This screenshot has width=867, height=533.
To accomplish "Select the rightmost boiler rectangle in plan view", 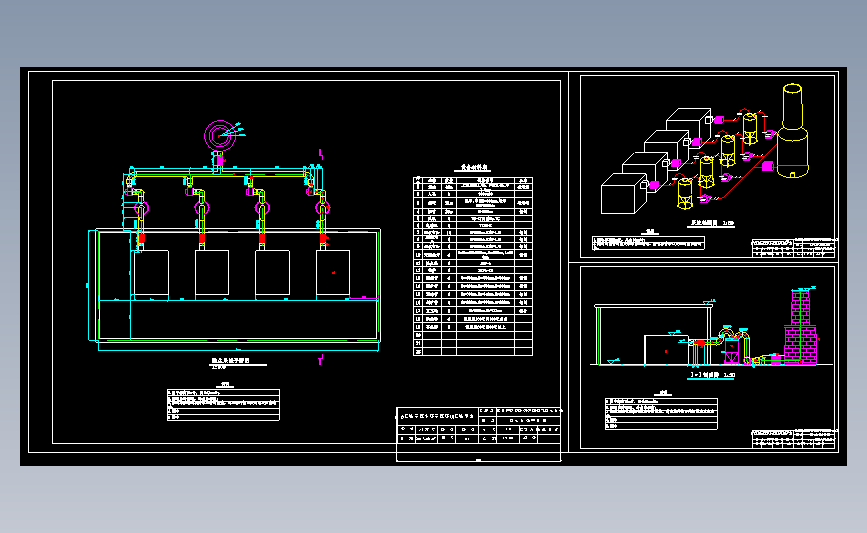I will click(333, 273).
